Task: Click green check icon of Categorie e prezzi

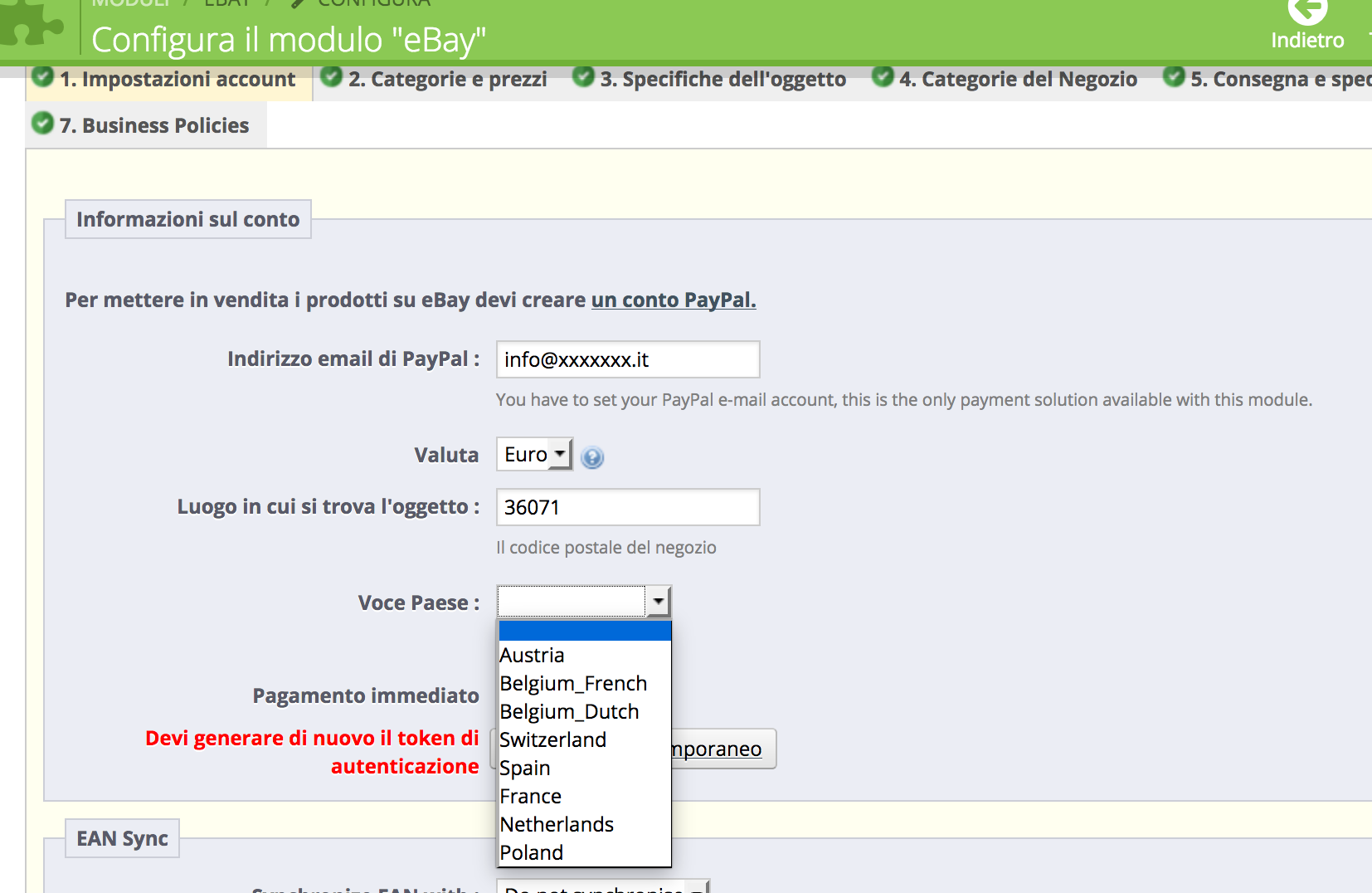Action: [x=332, y=76]
